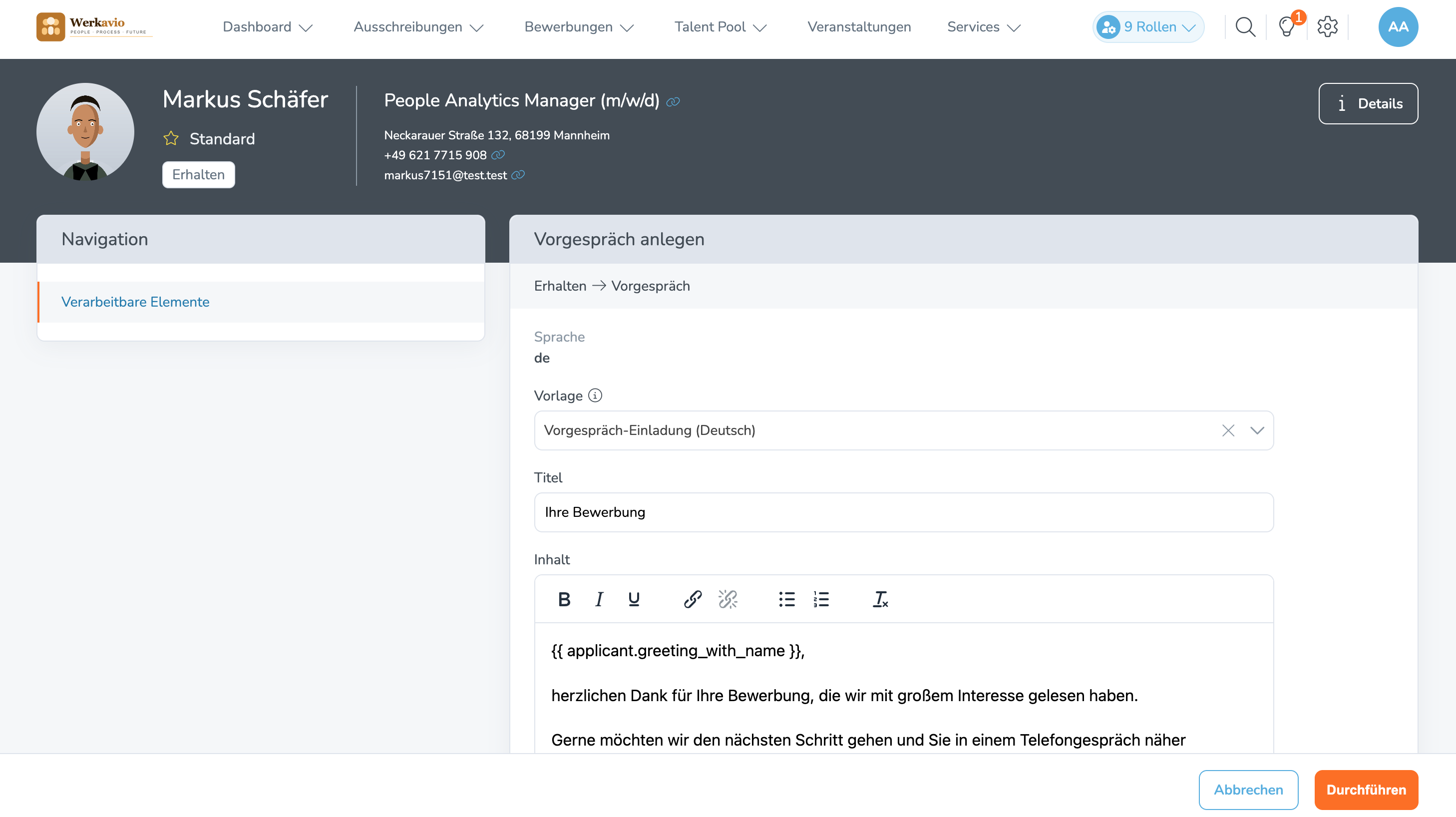Clear text formatting in editor
1456x817 pixels.
[x=880, y=599]
